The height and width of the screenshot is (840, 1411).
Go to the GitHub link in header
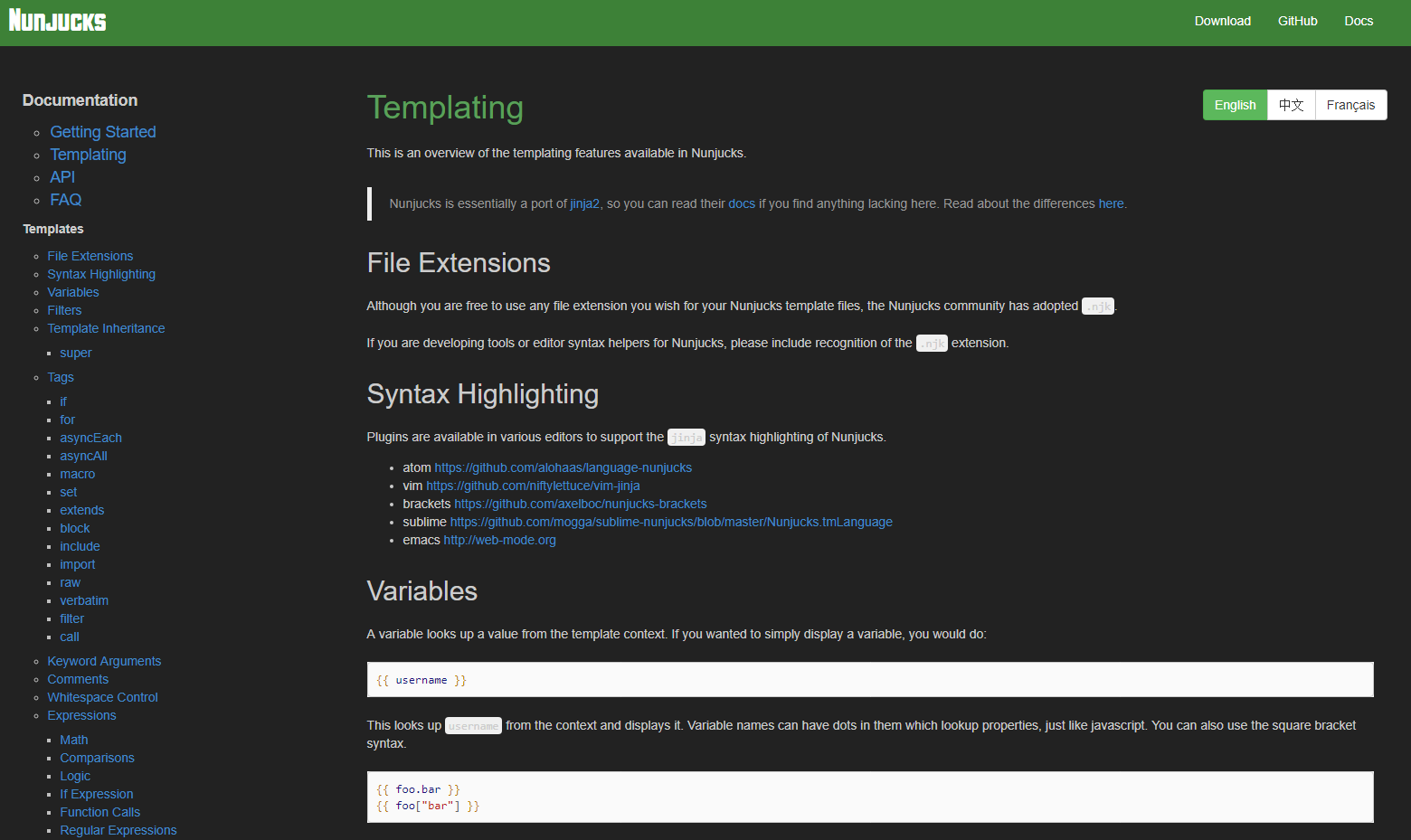[1298, 21]
